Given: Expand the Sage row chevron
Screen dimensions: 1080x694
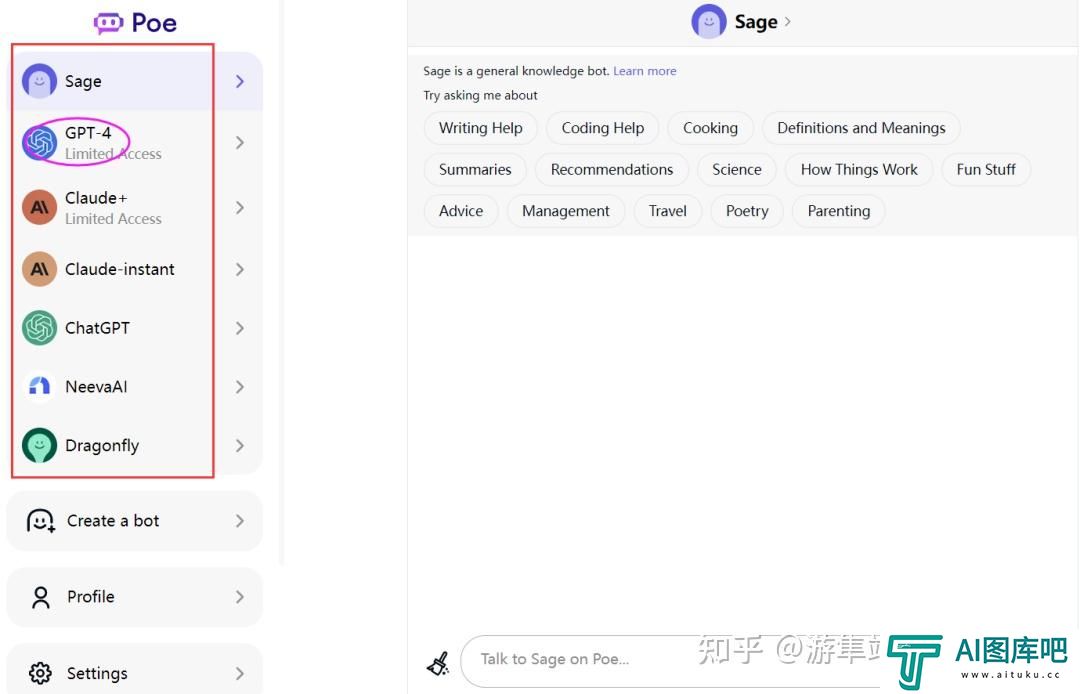Looking at the screenshot, I should tap(240, 81).
